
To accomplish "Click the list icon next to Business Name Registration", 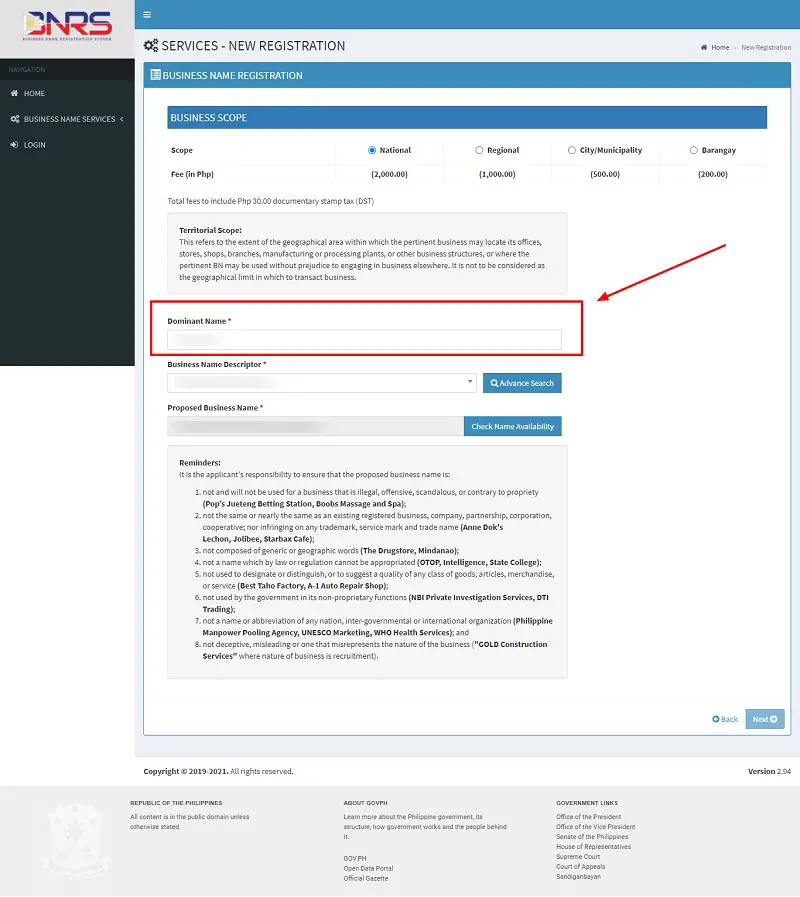I will pos(158,75).
